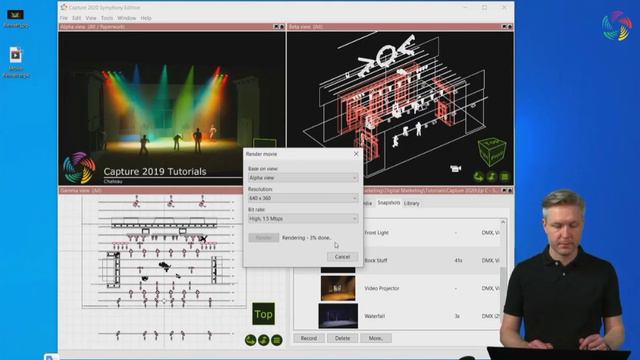Click the greyed-out Render button

(x=264, y=238)
